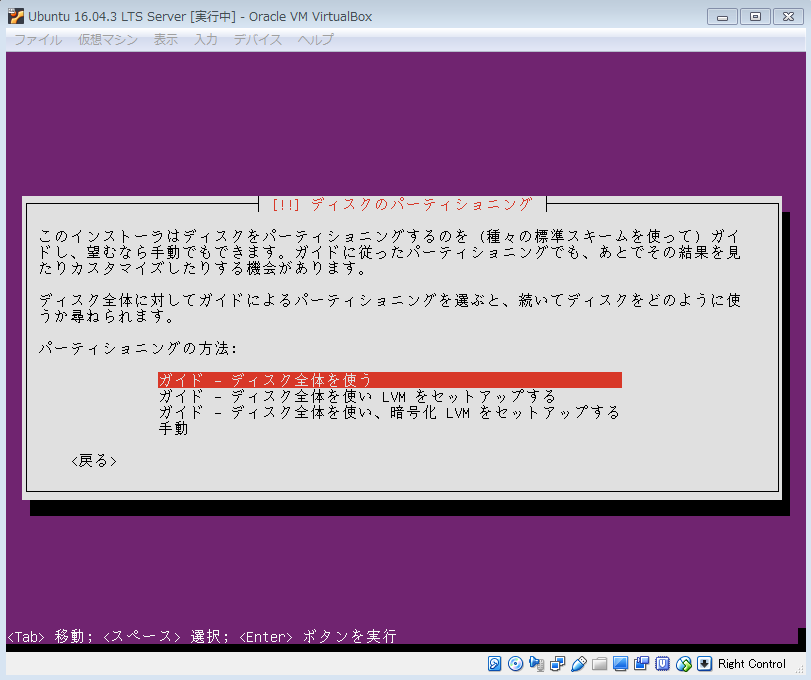Open the audio status icon
This screenshot has width=811, height=680.
537,664
